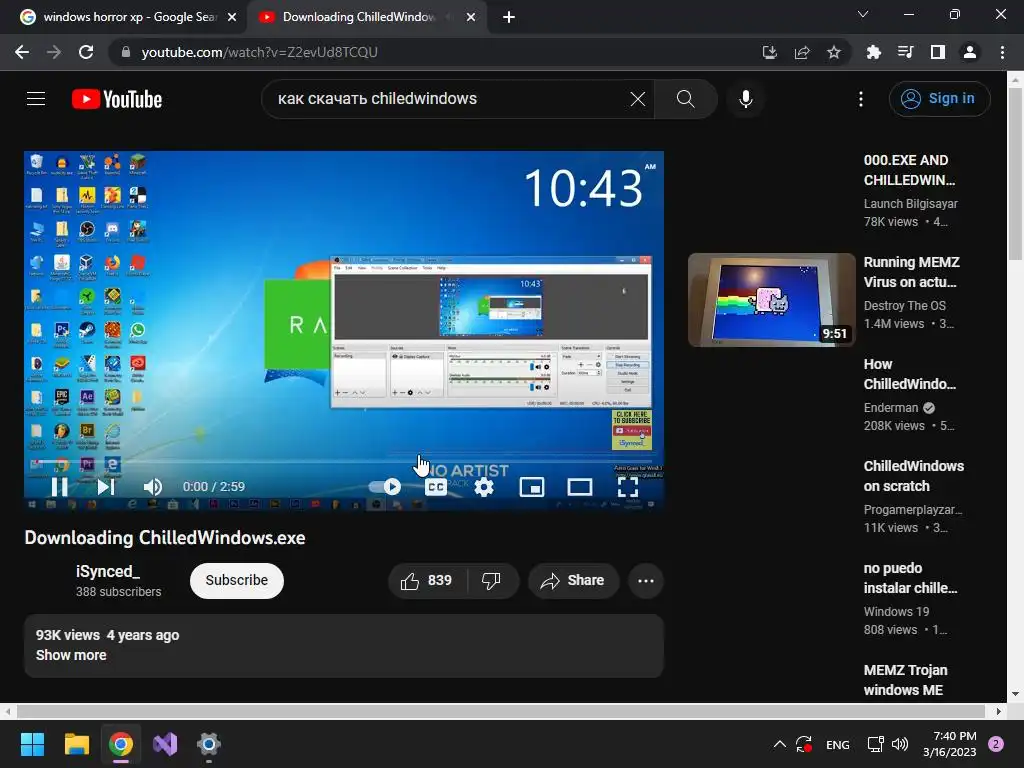Submit search with the magnifier button
This screenshot has width=1024, height=768.
(686, 99)
